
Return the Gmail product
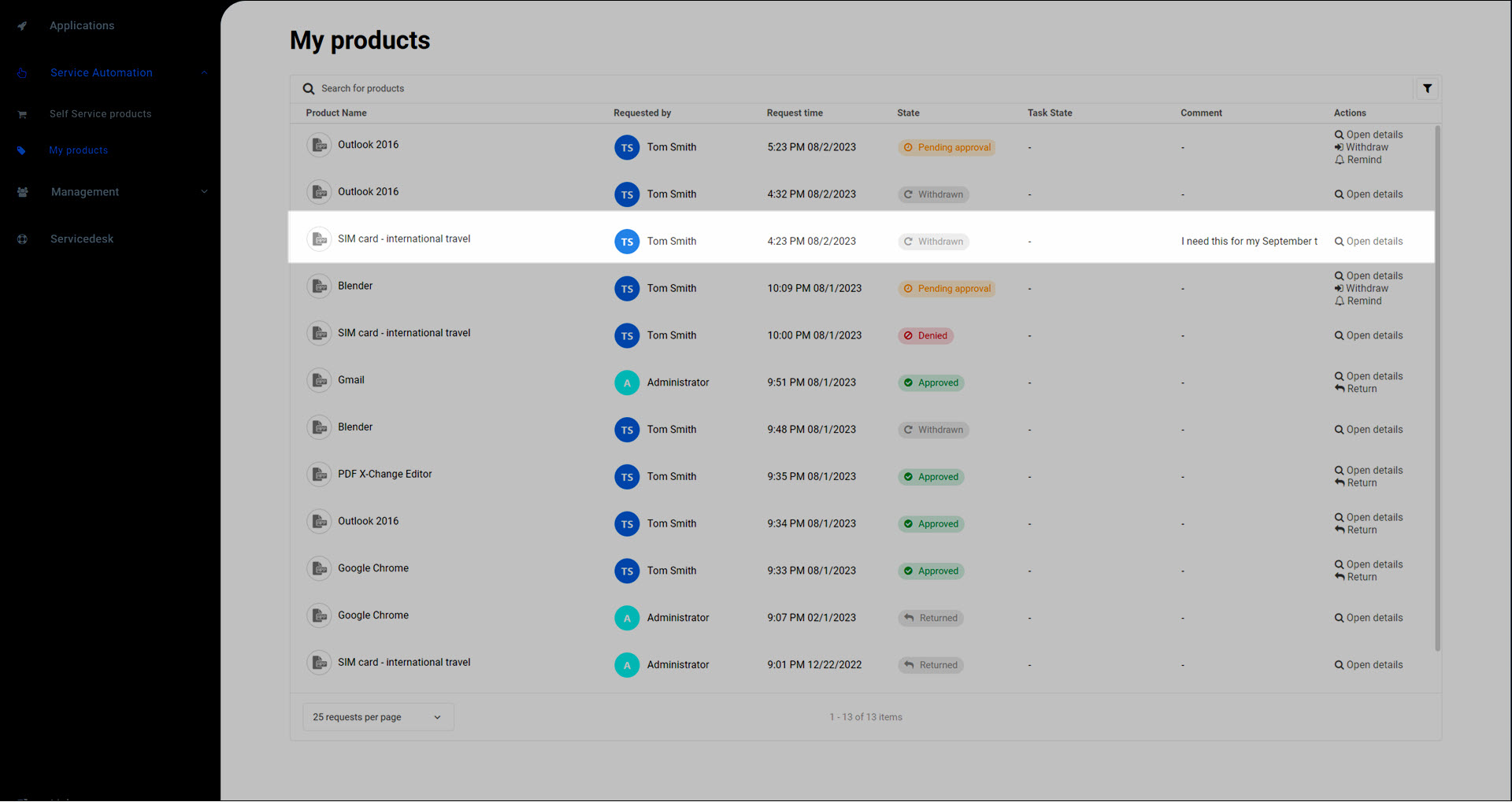1356,389
